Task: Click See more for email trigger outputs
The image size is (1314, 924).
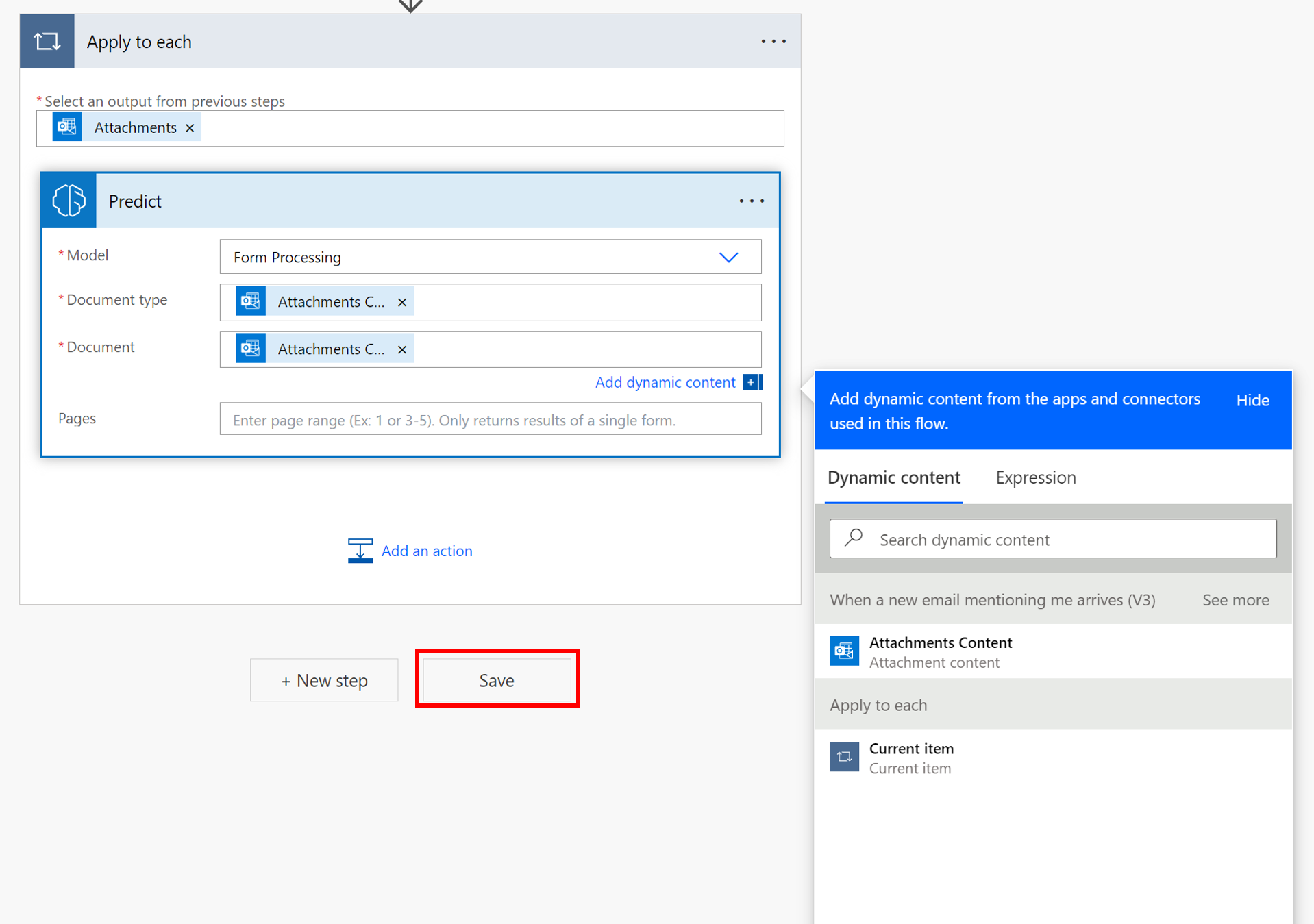Action: tap(1235, 600)
